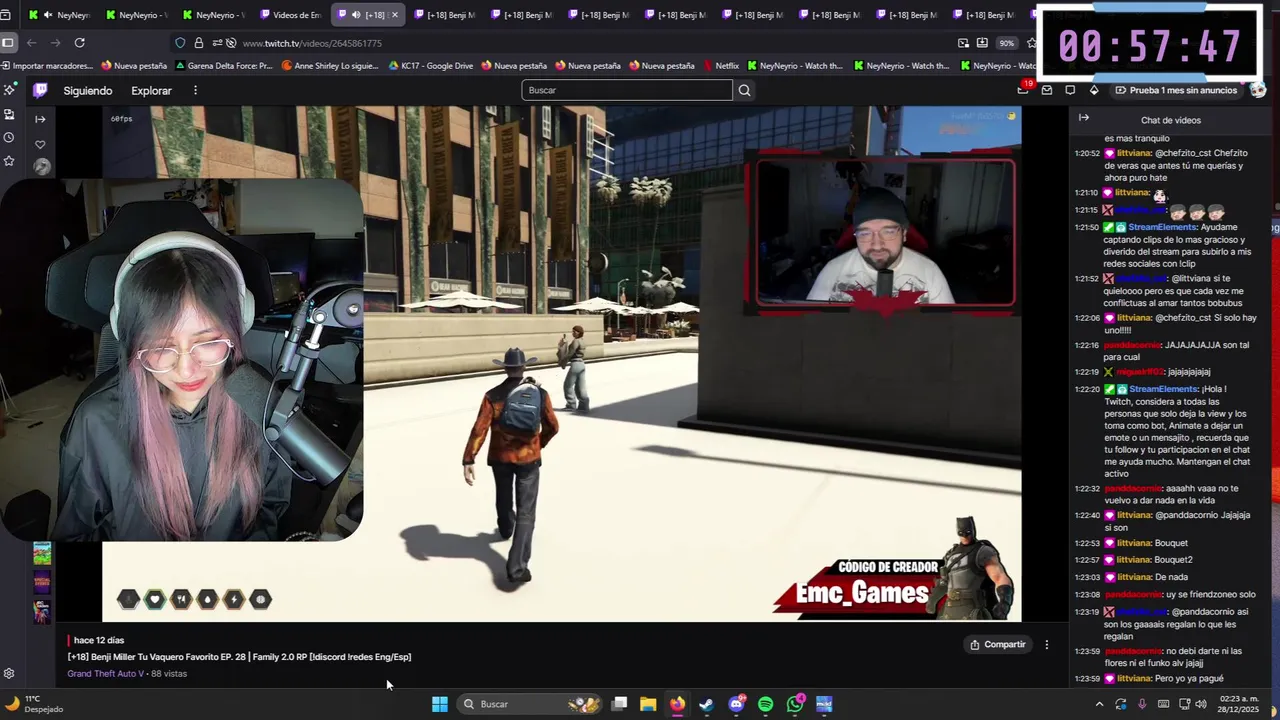Viewport: 1280px width, 720px height.
Task: Focus the Twitch Buscar search field
Action: click(627, 90)
